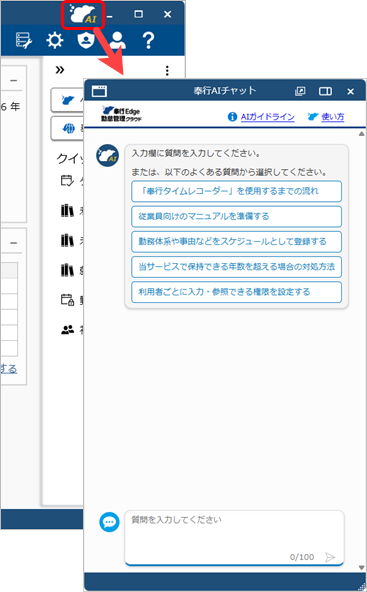Select 「奉行タイムレコーダー」を使用するまでの流れ question

click(236, 191)
